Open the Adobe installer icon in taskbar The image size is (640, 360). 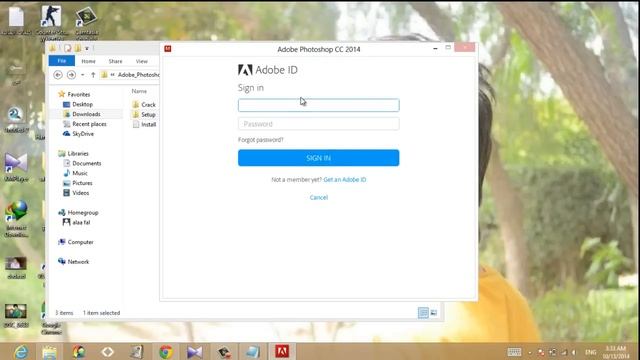click(x=282, y=351)
